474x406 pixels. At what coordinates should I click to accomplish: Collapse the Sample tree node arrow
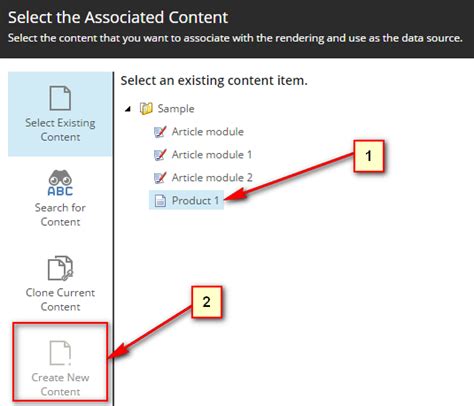(128, 109)
